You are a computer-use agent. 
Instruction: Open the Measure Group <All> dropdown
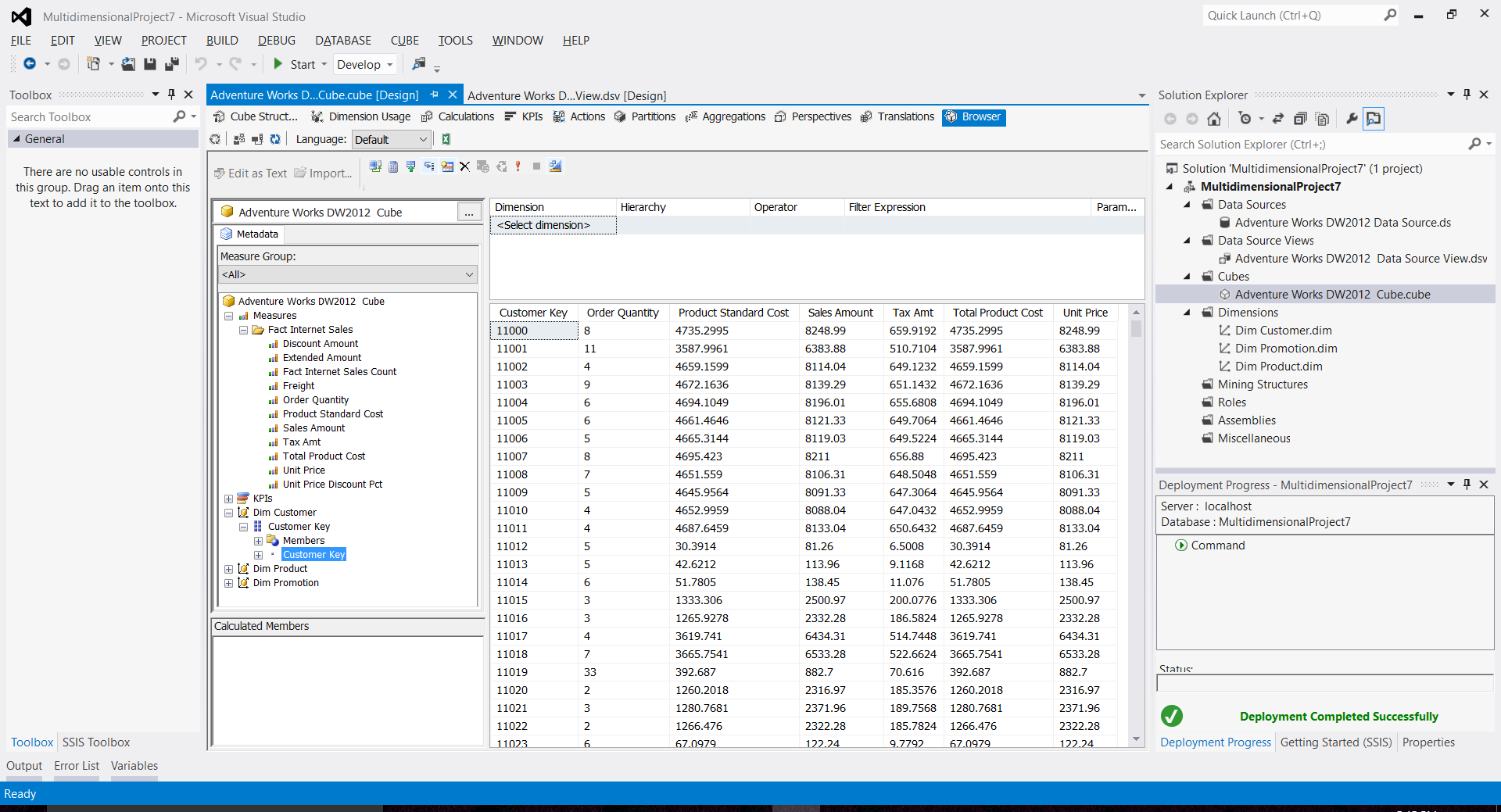(348, 274)
